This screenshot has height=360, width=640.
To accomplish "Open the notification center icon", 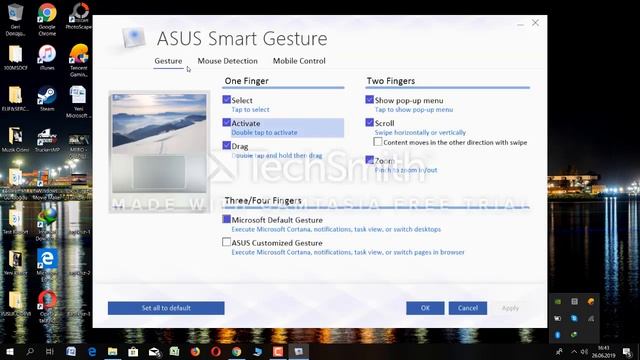I will point(627,351).
